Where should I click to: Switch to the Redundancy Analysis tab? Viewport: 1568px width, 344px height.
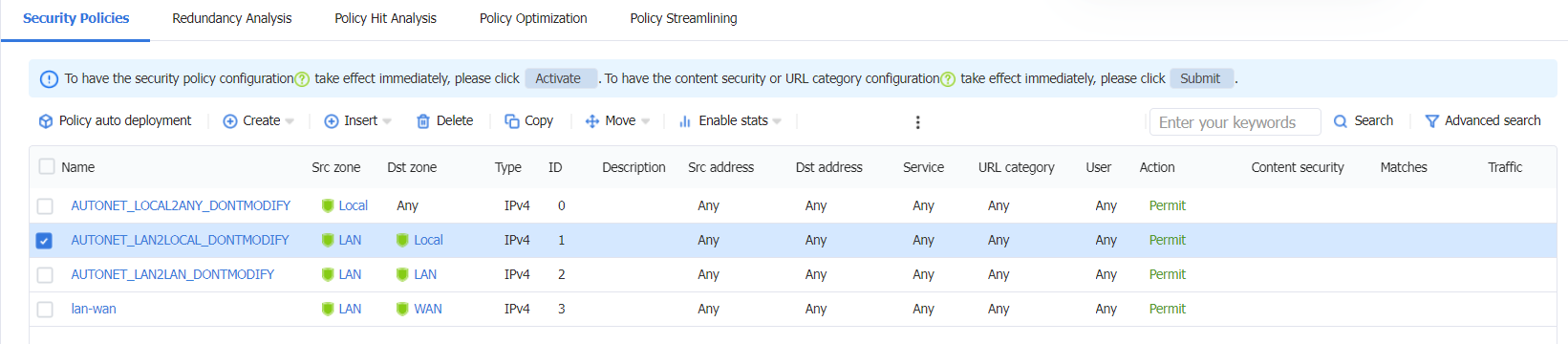[232, 18]
